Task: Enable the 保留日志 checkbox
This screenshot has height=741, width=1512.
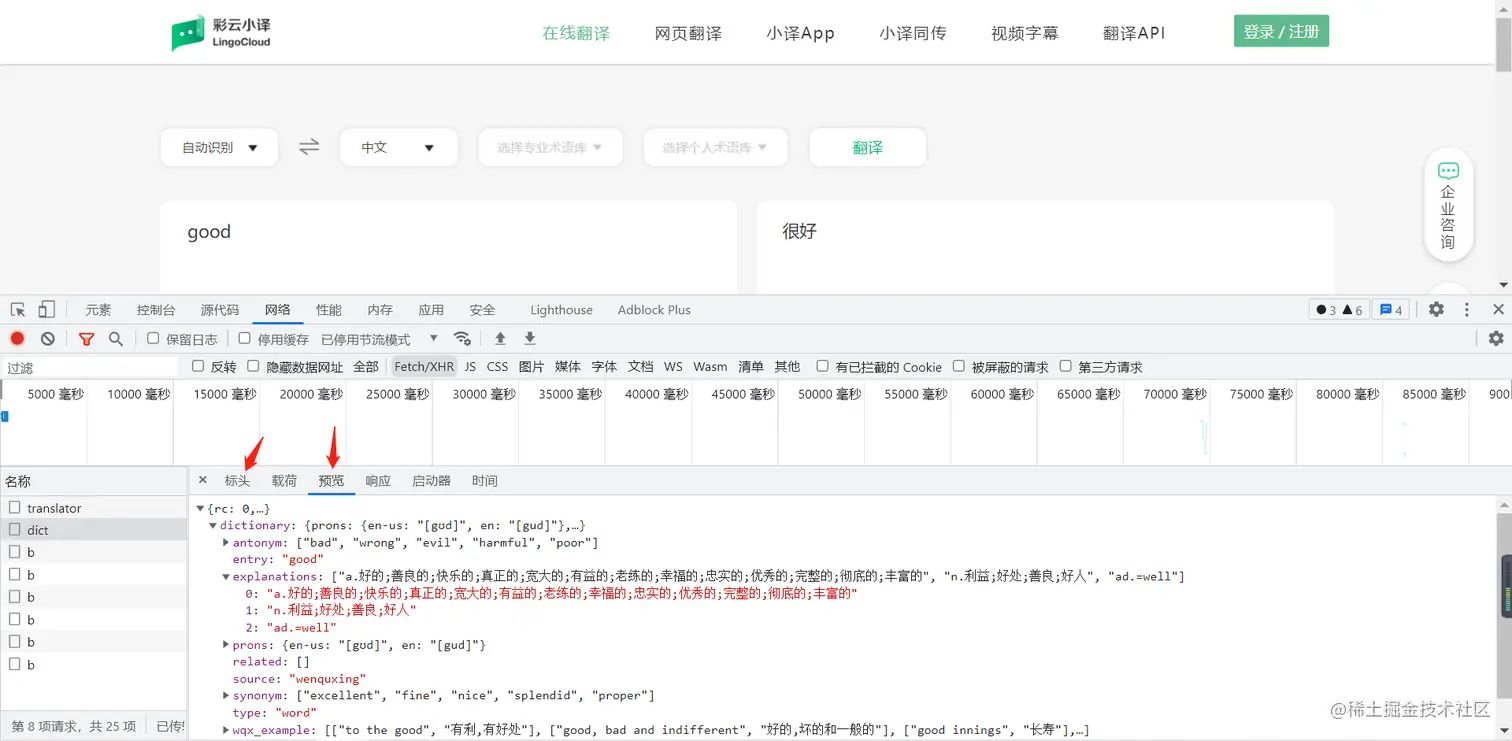Action: [x=153, y=339]
